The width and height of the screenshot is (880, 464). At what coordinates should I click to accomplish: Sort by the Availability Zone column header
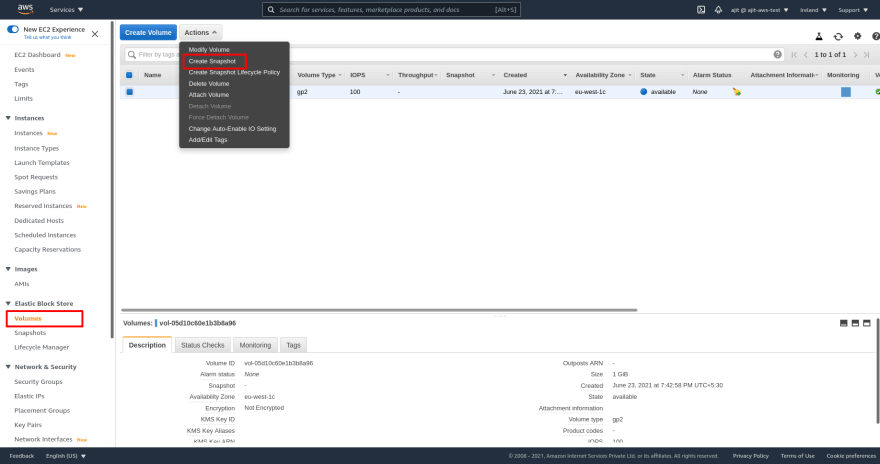[600, 75]
